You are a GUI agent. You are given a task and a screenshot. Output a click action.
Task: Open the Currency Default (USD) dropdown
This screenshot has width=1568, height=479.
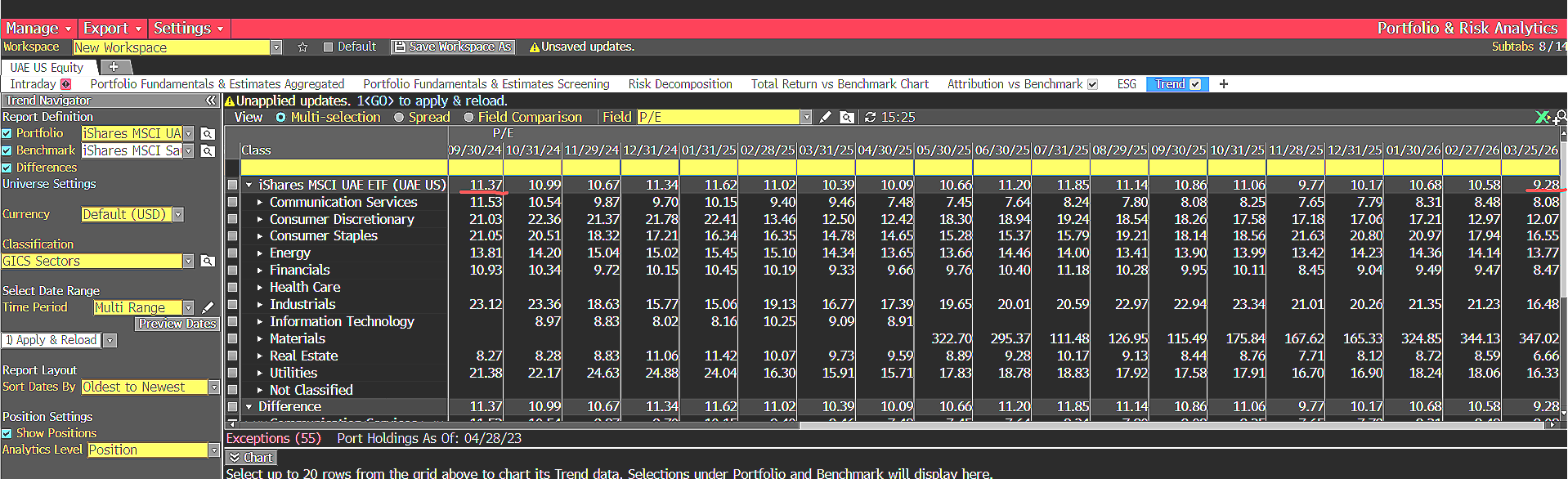[x=178, y=215]
